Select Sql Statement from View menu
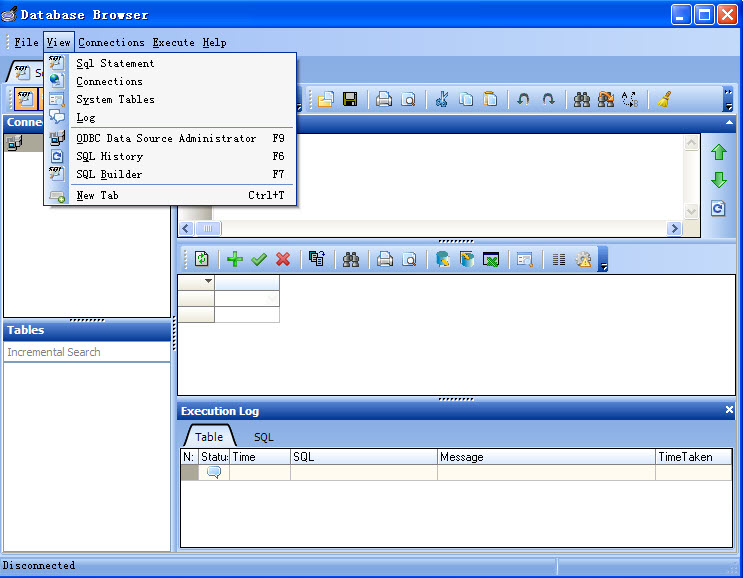 point(115,63)
